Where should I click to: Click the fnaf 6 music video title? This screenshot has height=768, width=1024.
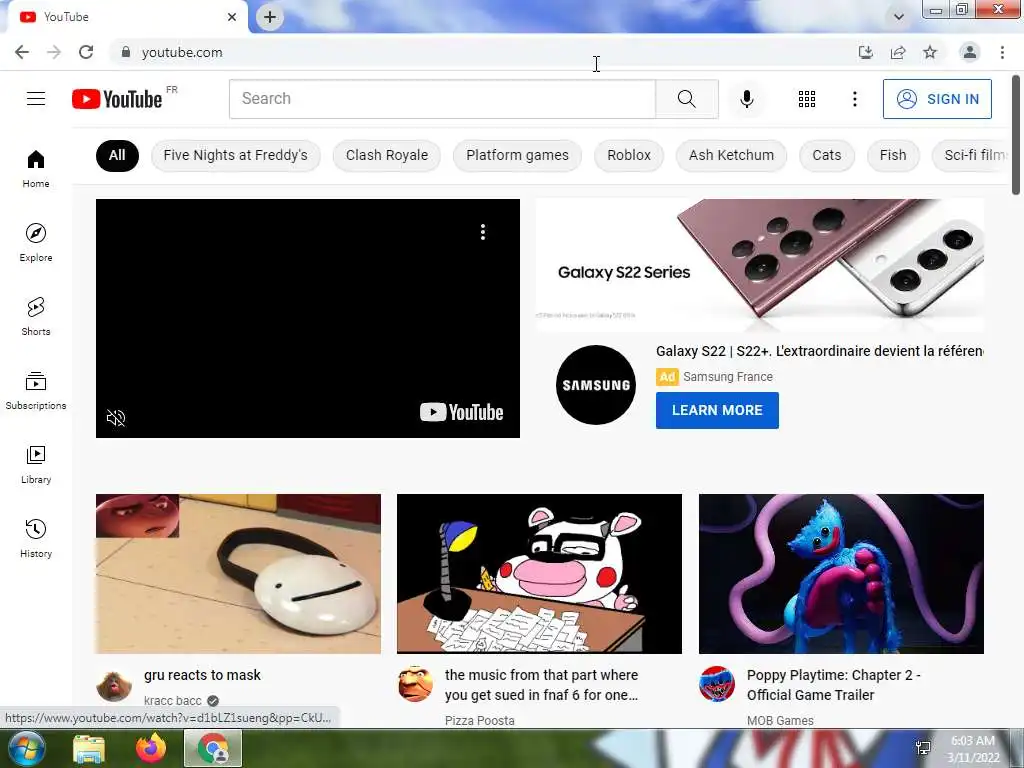click(x=541, y=685)
